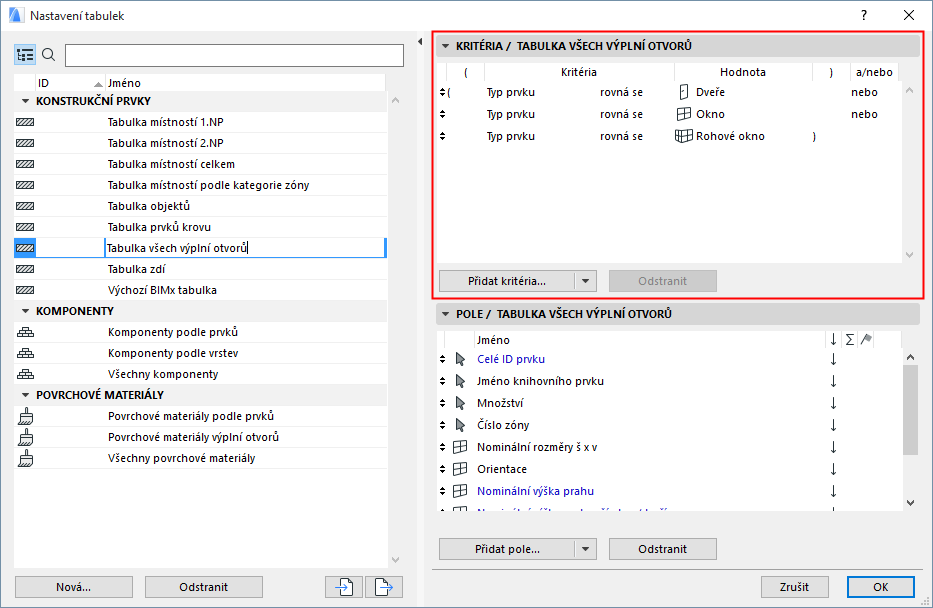Toggle sort arrow for Jméno knihovního prvku
The height and width of the screenshot is (608, 933).
coord(833,381)
